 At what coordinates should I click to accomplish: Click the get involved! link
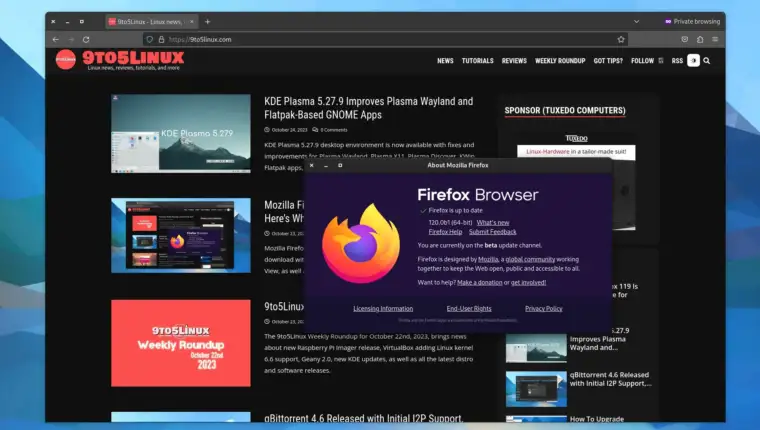[528, 282]
